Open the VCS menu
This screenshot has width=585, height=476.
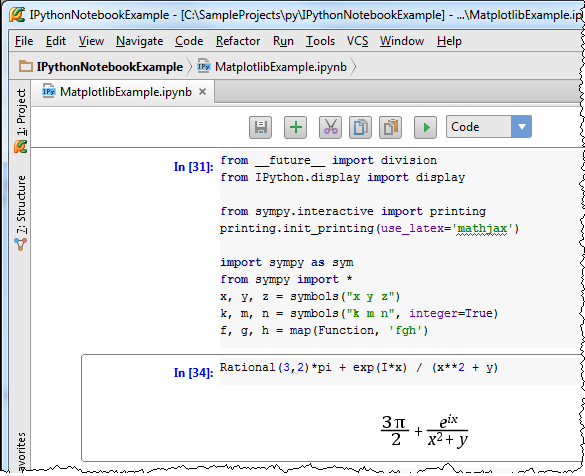pos(357,41)
